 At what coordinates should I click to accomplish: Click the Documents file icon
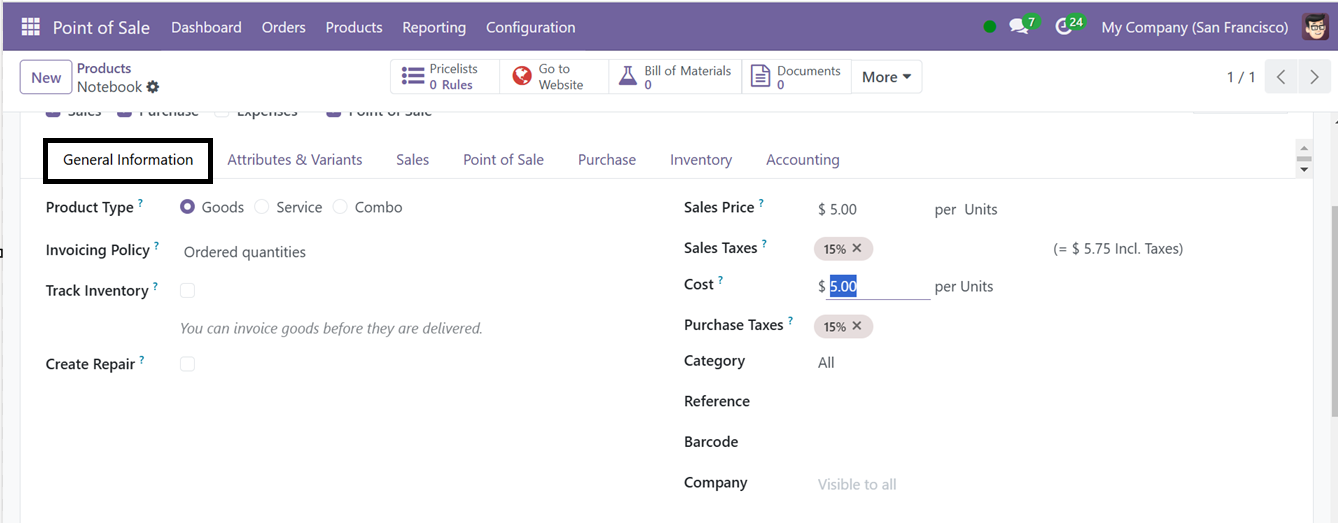pyautogui.click(x=760, y=77)
